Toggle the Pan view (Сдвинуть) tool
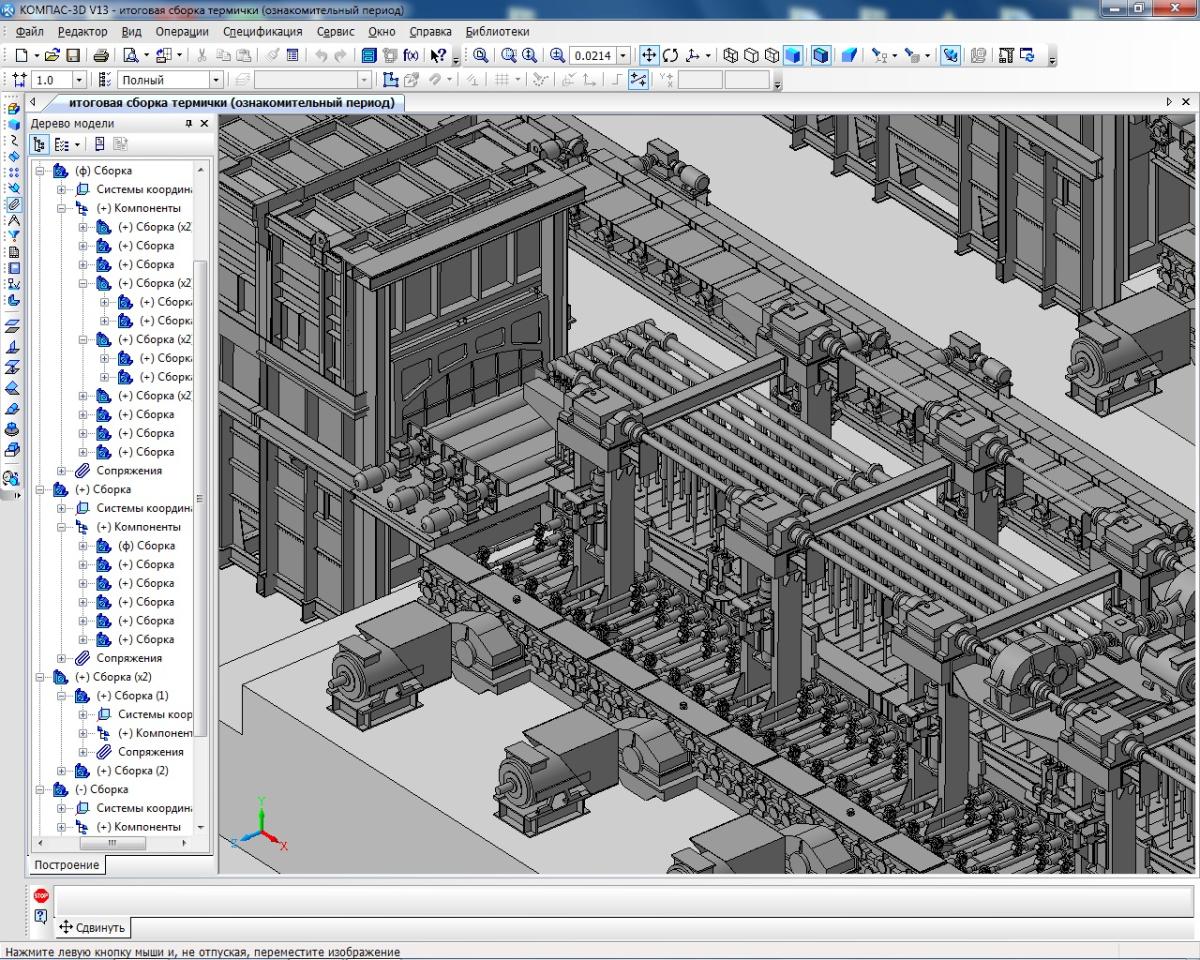Screen dimensions: 1200x960 [x=648, y=56]
